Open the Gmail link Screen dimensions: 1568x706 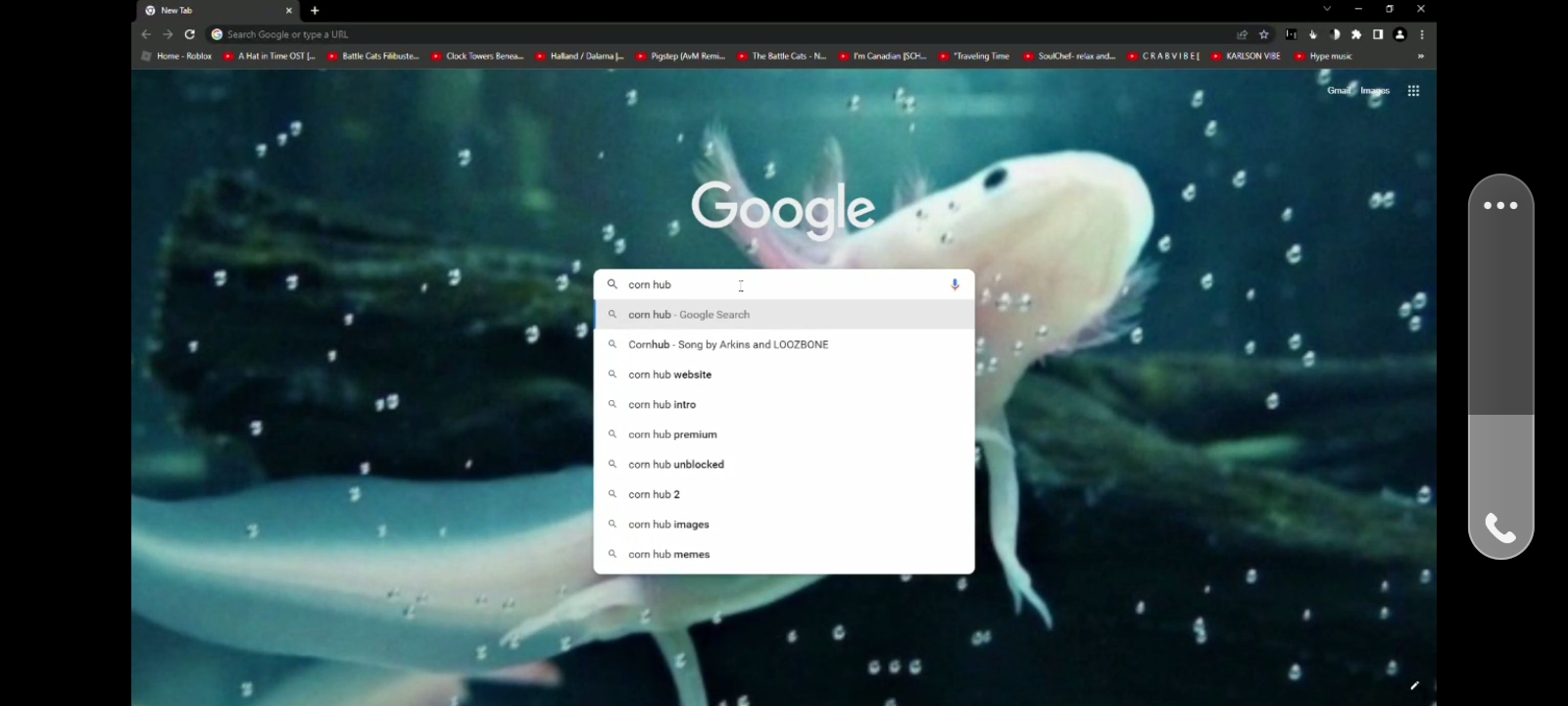pyautogui.click(x=1339, y=91)
